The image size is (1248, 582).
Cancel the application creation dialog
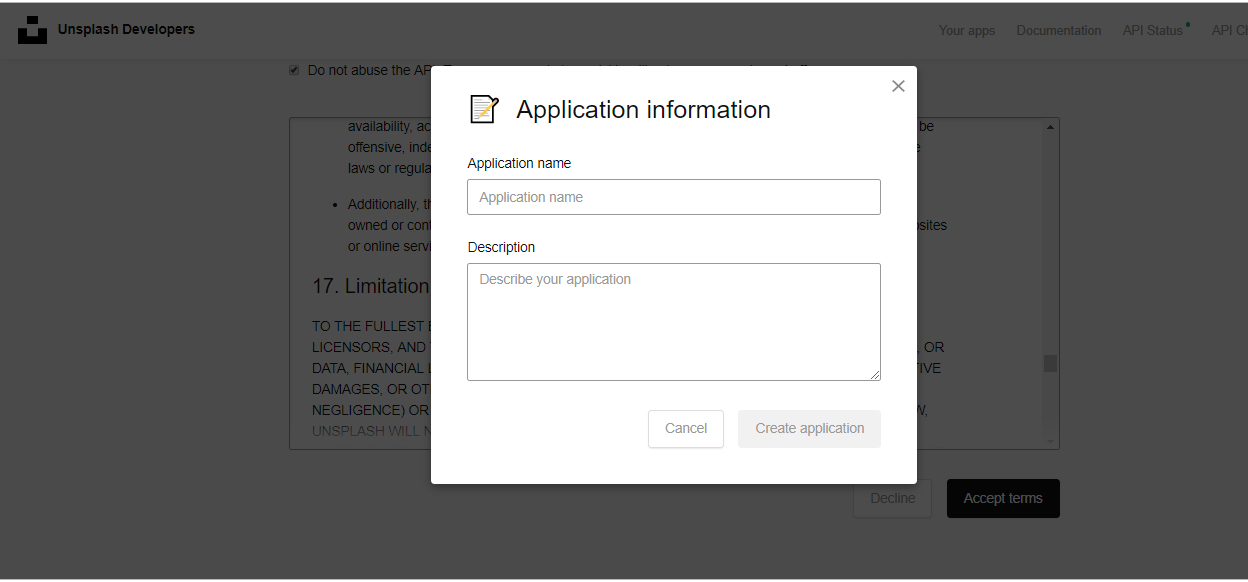point(686,428)
